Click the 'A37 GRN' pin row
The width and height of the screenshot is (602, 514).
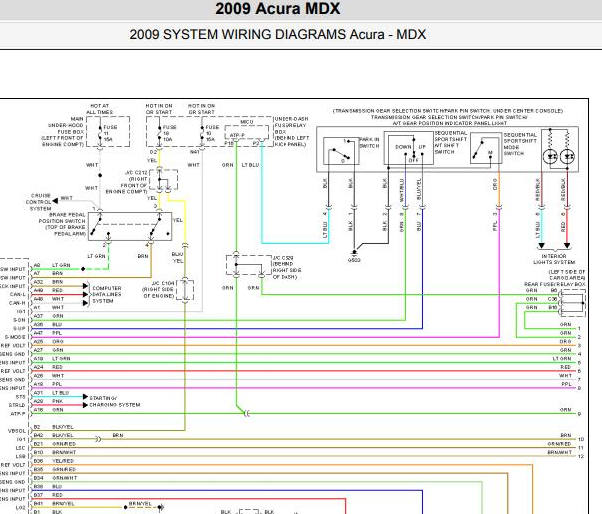tap(48, 316)
